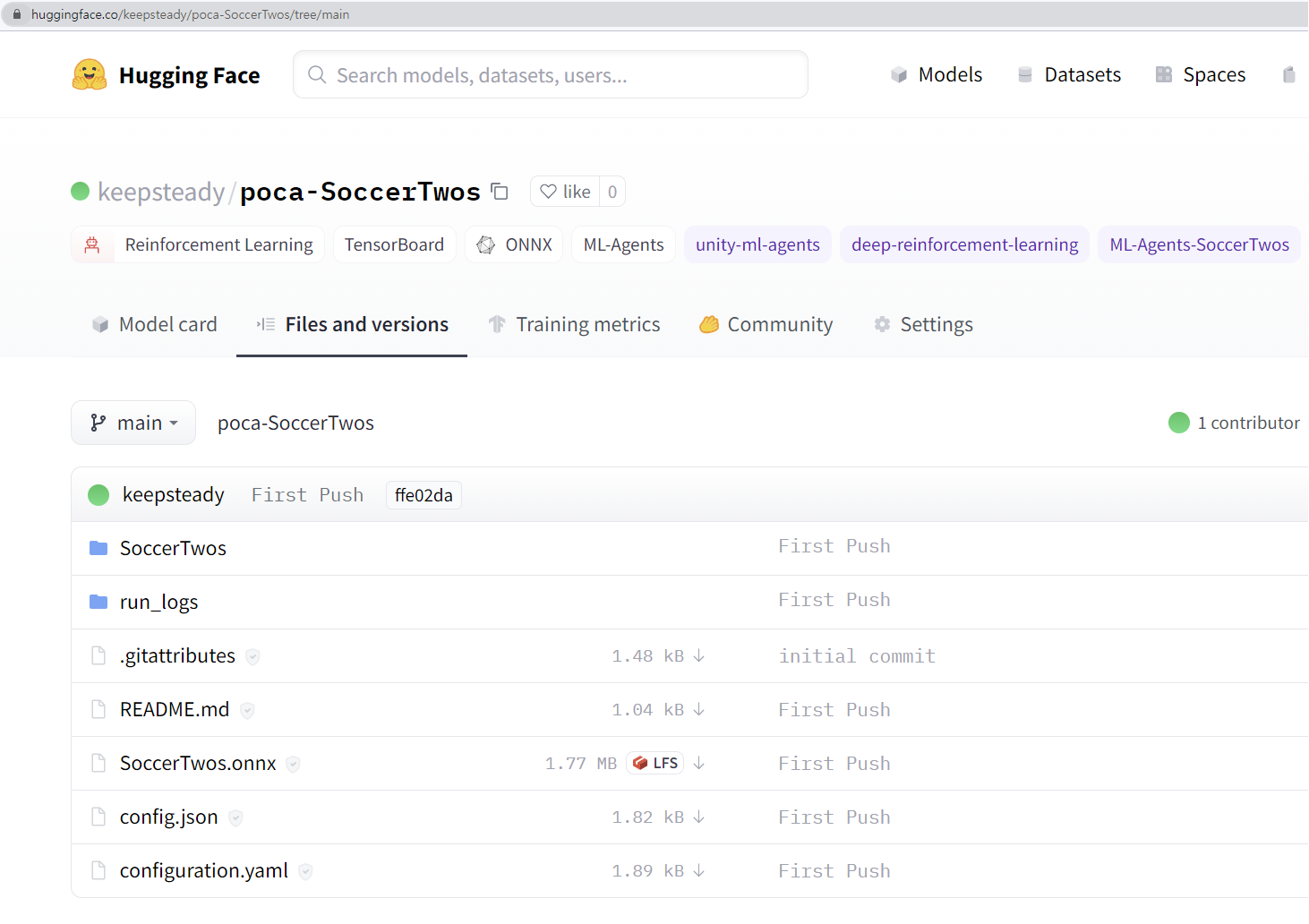
Task: Copy model name with the copy icon
Action: point(500,192)
